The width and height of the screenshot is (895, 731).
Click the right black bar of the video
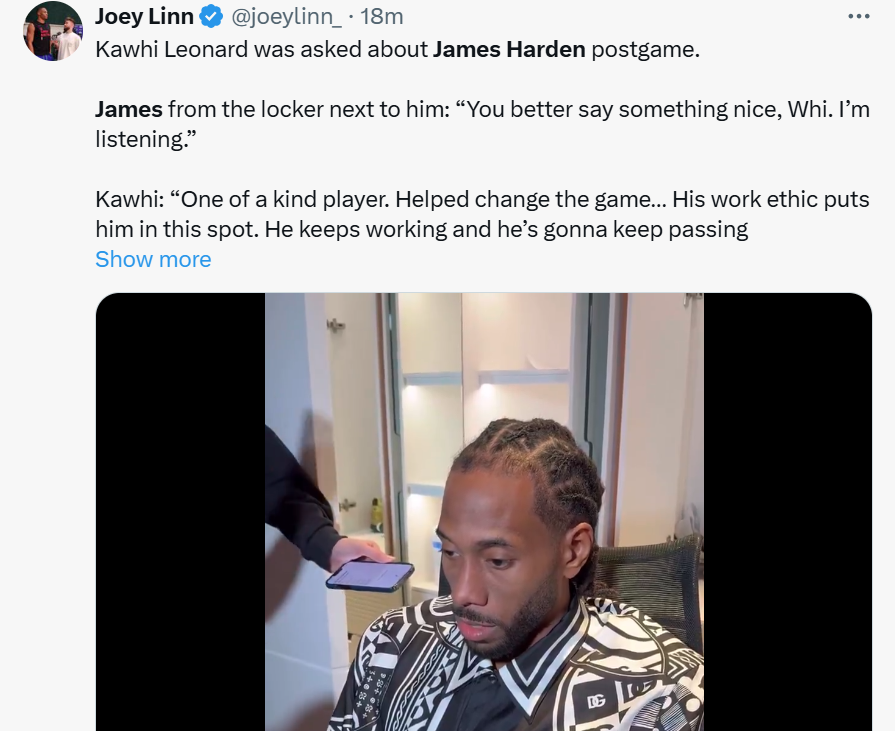(788, 511)
